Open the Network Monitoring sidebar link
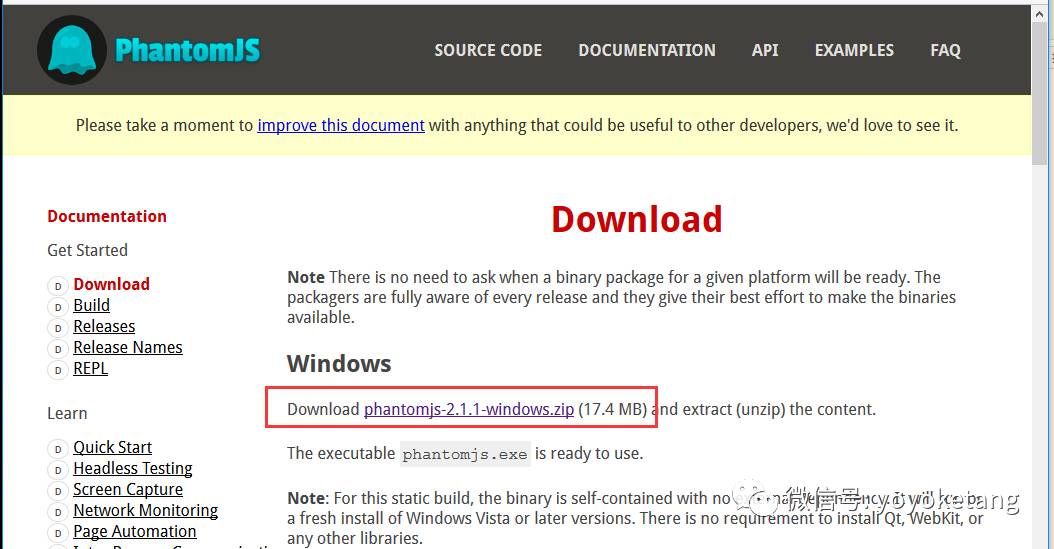1054x549 pixels. [x=145, y=511]
